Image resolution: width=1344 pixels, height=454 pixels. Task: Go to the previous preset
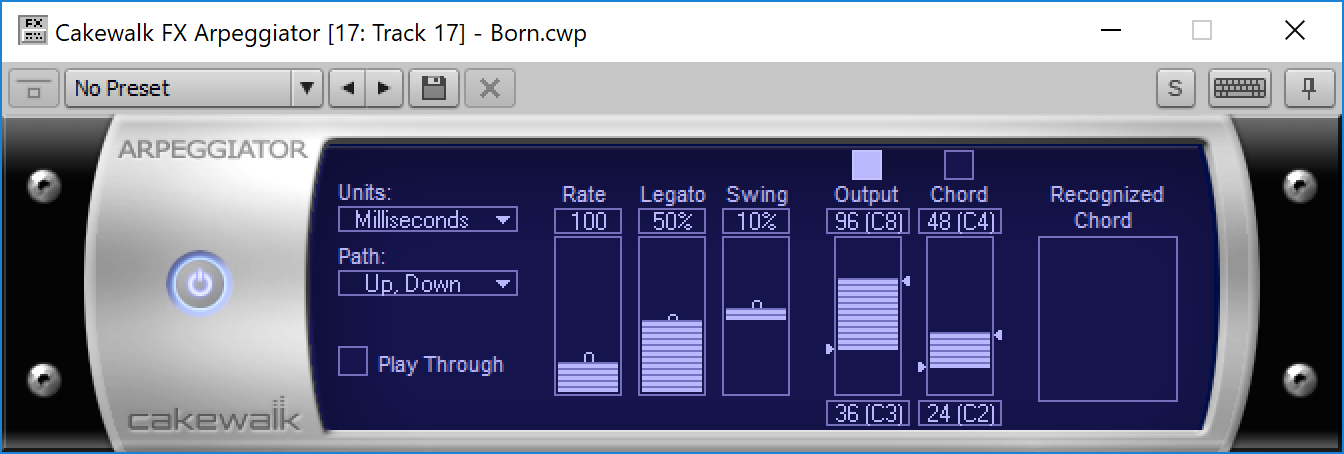click(347, 88)
